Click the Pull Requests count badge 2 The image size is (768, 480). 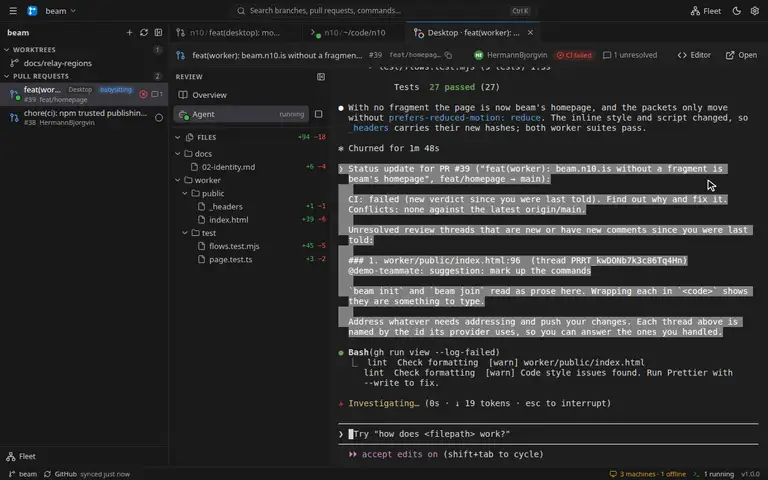click(x=158, y=76)
